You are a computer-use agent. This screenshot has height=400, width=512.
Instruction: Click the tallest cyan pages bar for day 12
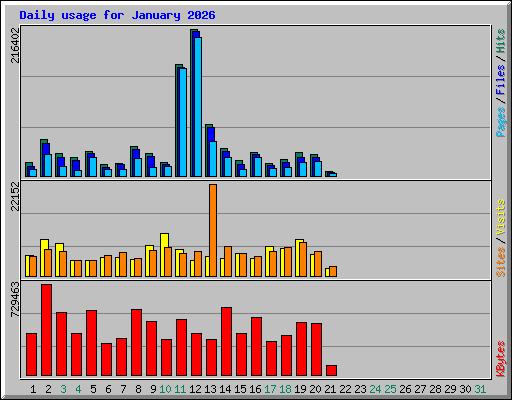pos(198,107)
